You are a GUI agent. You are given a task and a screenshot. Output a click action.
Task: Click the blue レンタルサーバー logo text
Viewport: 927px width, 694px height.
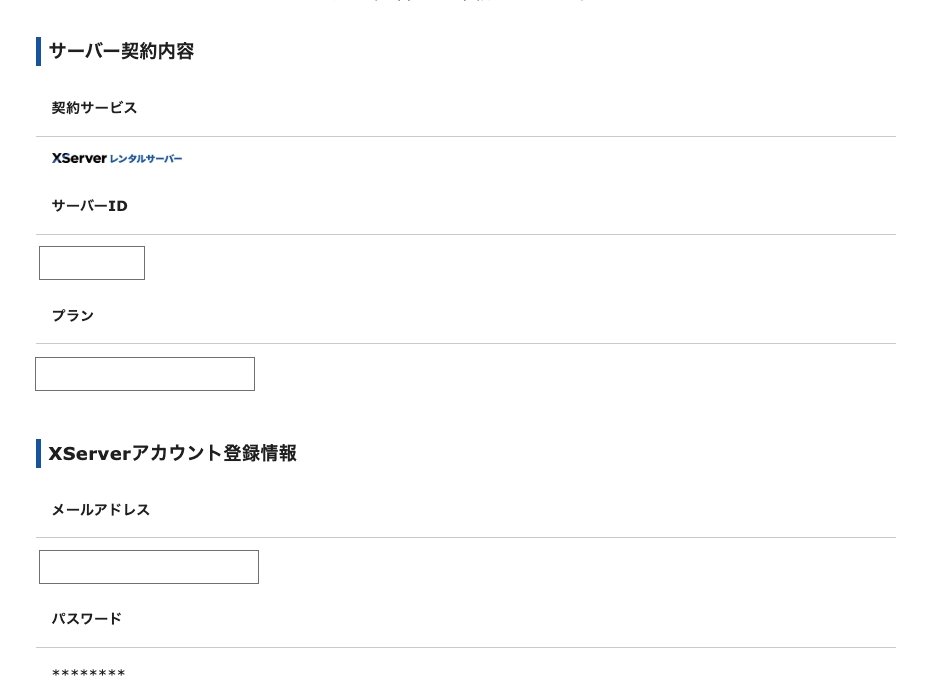tap(146, 159)
